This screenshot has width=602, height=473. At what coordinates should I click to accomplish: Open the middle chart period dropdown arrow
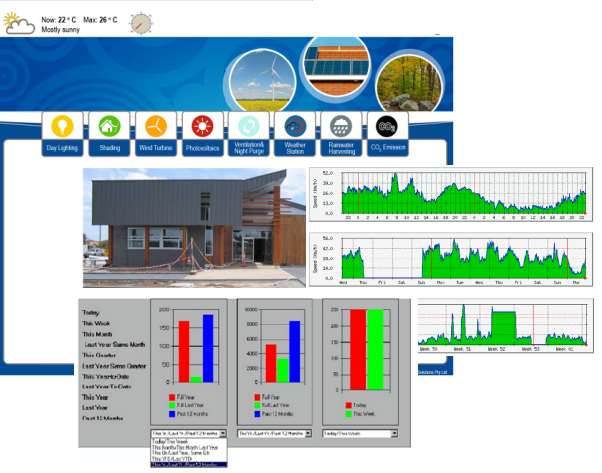pos(308,433)
